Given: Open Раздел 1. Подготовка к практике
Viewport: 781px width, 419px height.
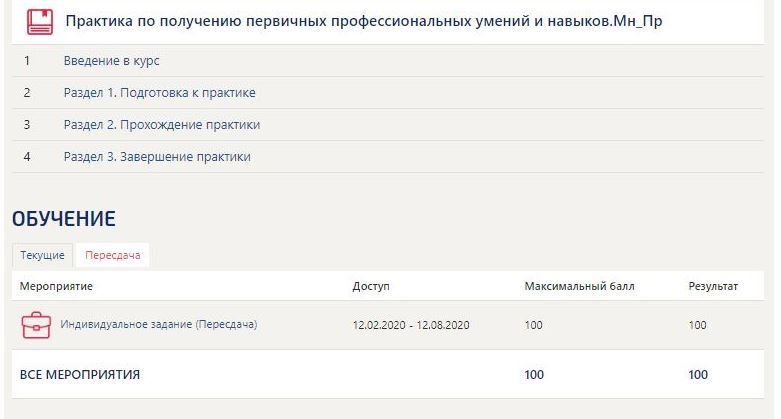Looking at the screenshot, I should 159,92.
